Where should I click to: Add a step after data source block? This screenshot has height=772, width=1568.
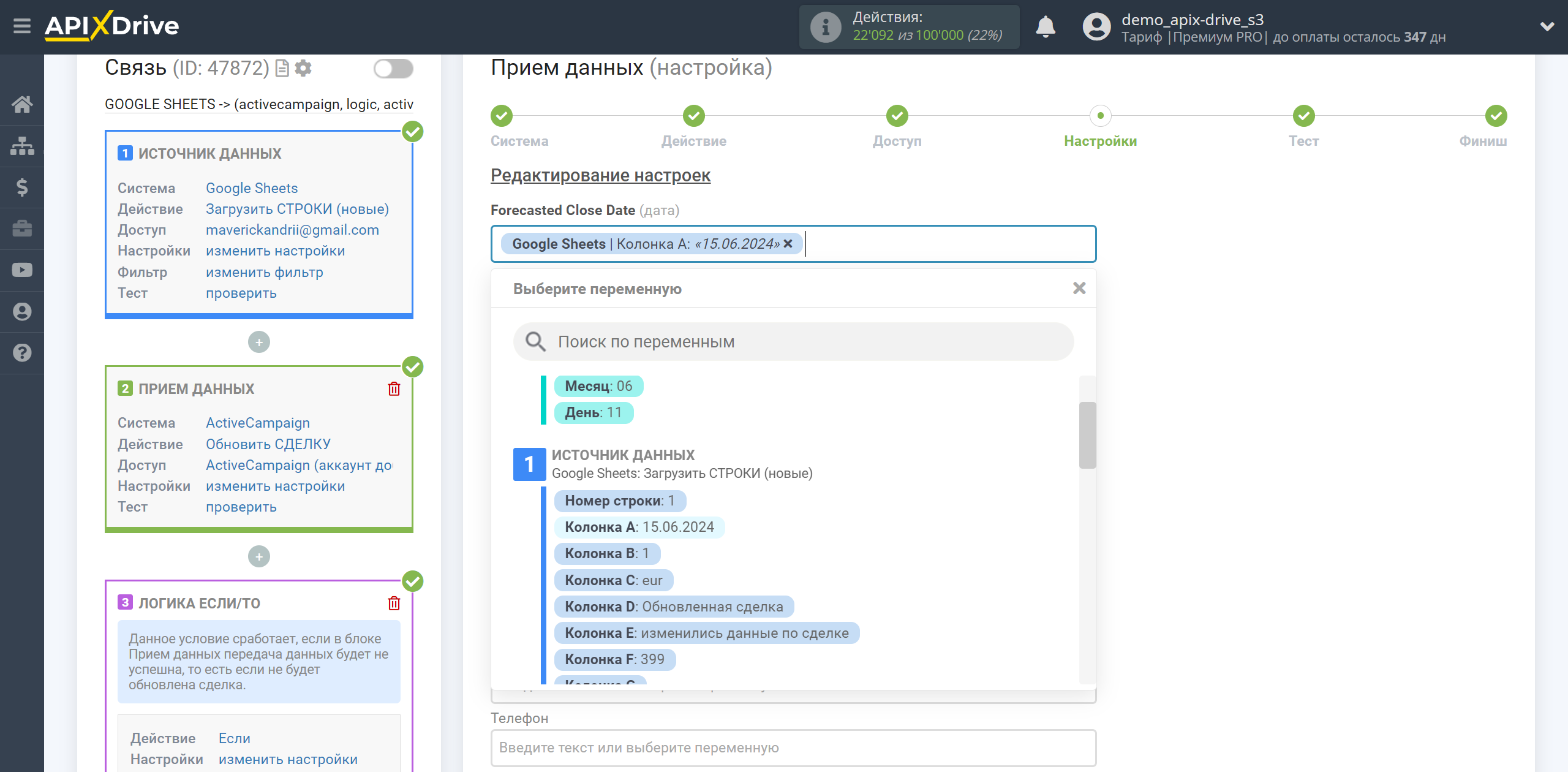259,342
